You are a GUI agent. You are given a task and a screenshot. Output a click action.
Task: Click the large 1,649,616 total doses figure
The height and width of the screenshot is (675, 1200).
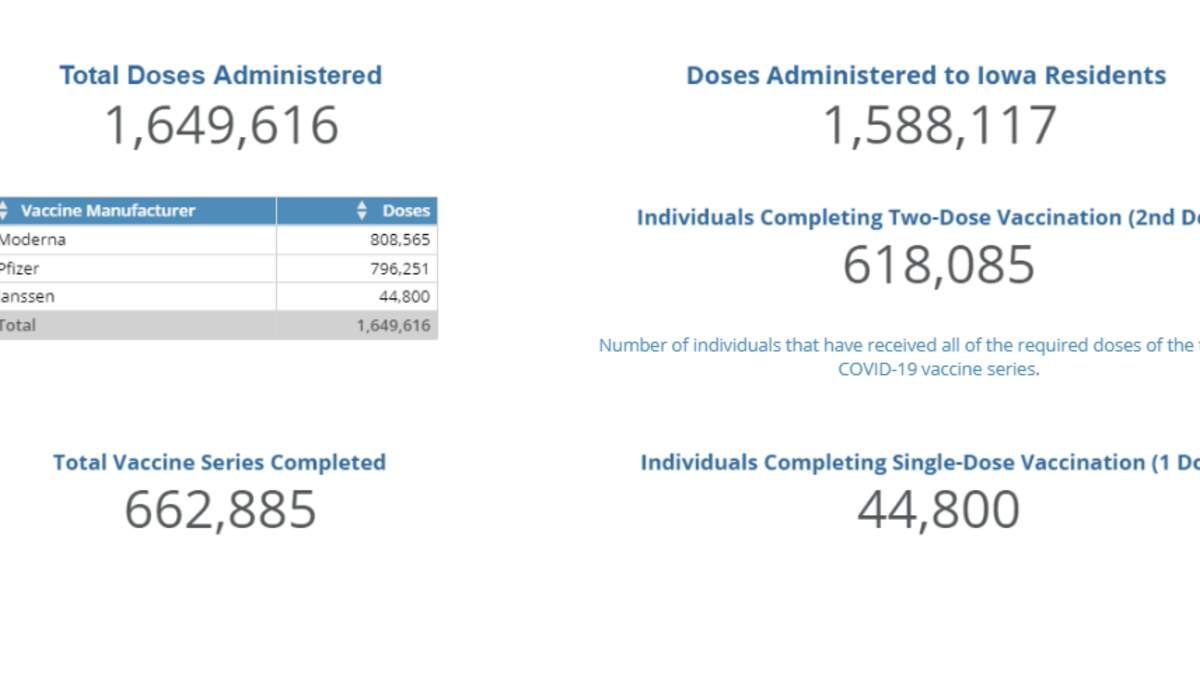[221, 126]
